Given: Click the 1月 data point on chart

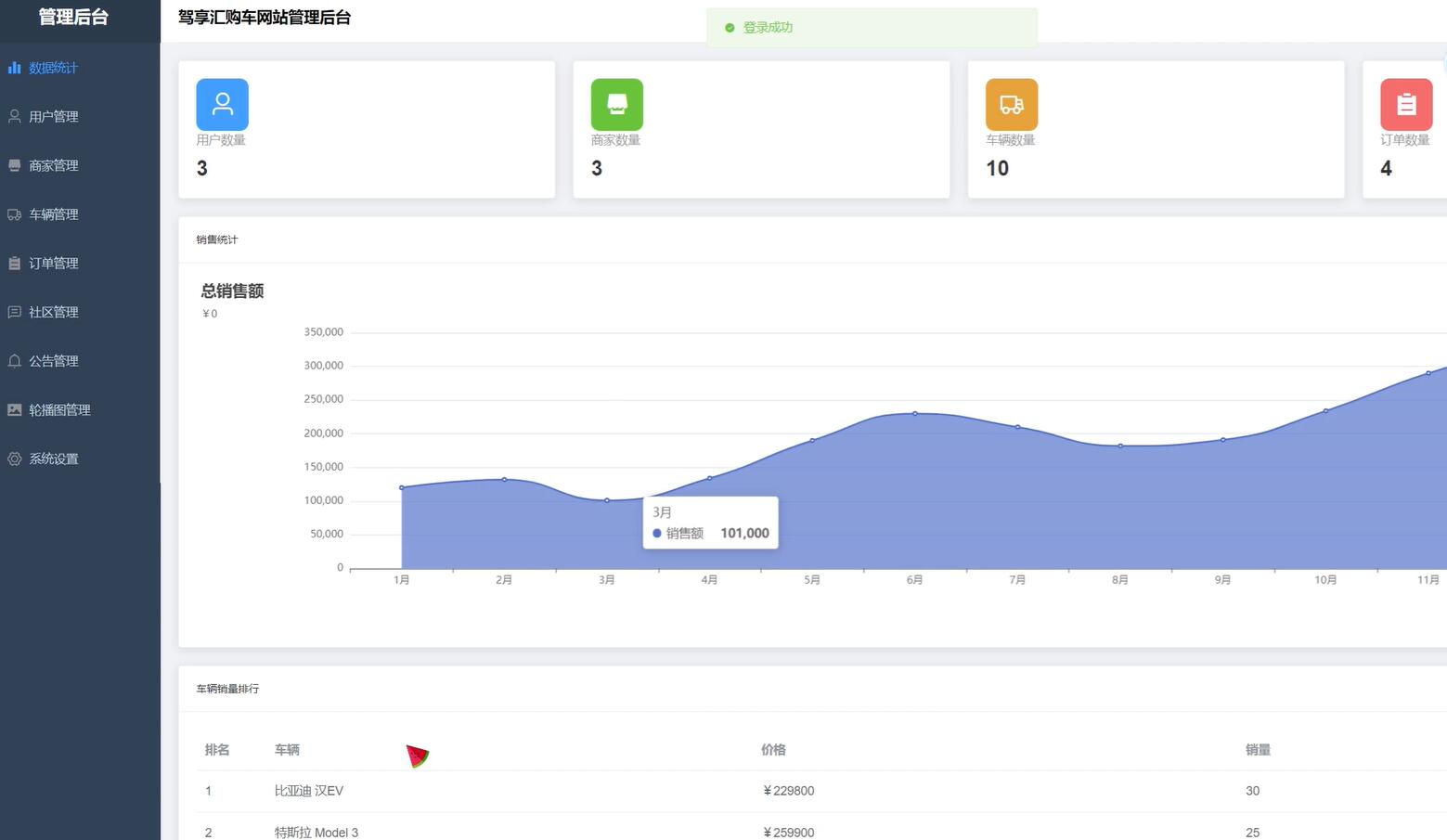Looking at the screenshot, I should point(402,487).
